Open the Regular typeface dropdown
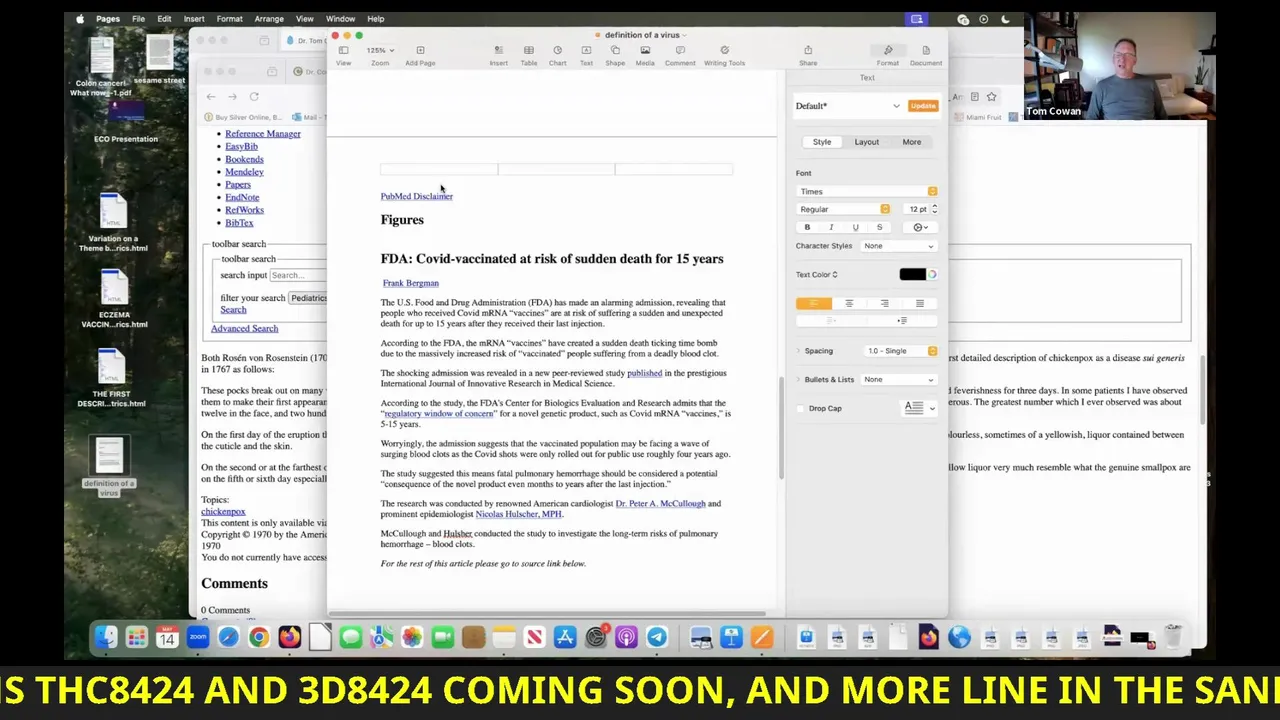 pos(844,209)
